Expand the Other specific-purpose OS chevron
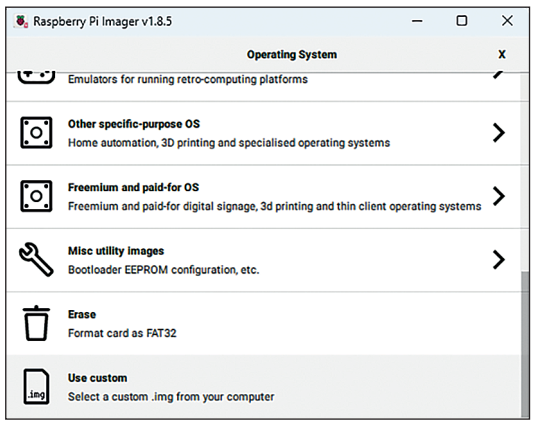The height and width of the screenshot is (427, 535). [499, 133]
